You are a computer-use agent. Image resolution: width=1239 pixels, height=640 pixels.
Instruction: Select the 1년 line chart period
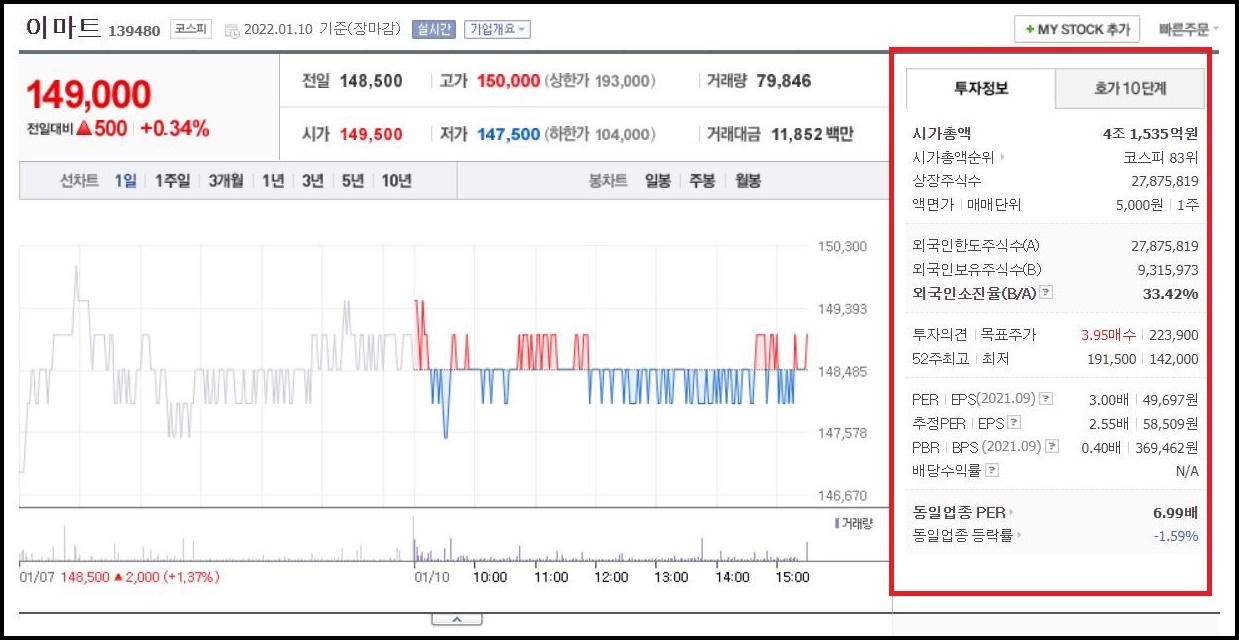tap(273, 181)
